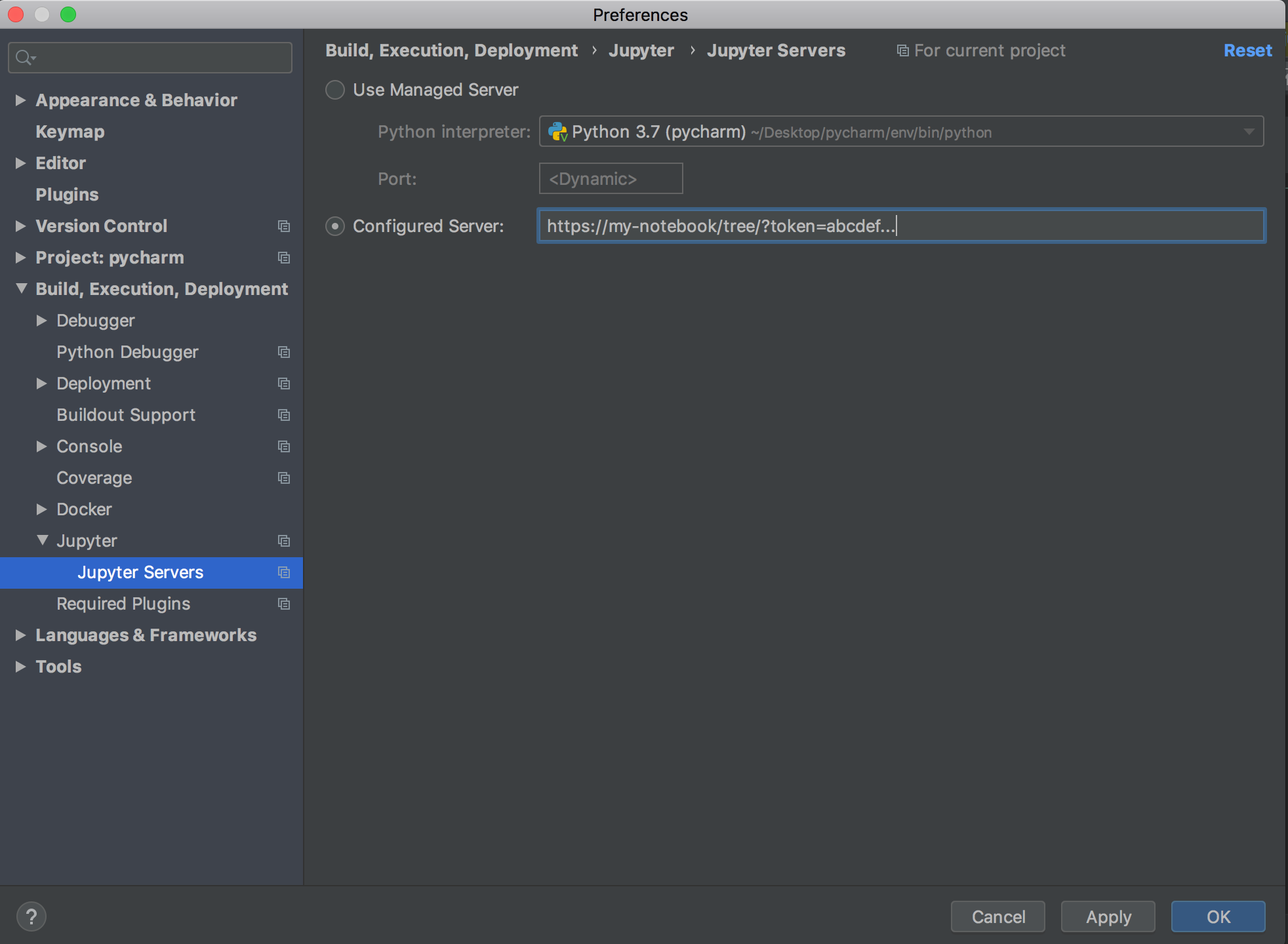1288x944 pixels.
Task: Click project-level icon beside Jupyter Servers
Action: [x=284, y=572]
